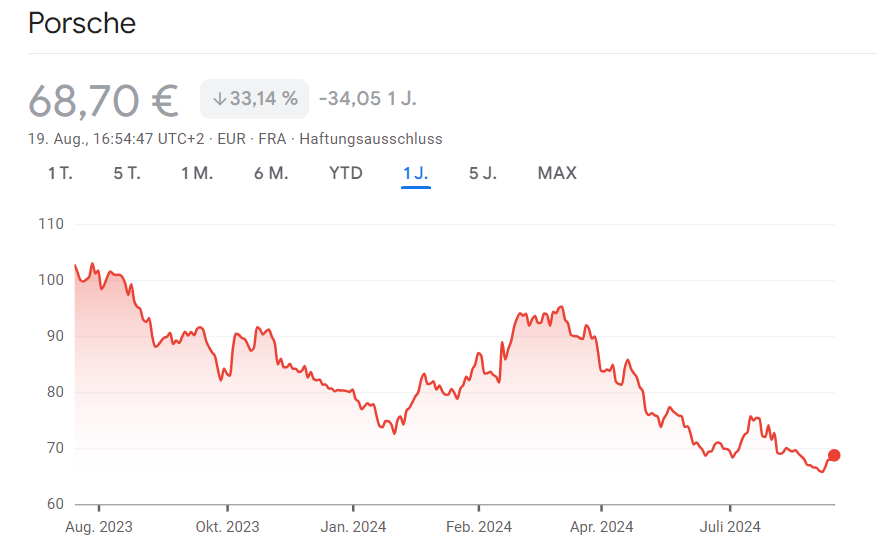Screen dimensions: 877x560
Task: Click the 33,14 % change badge
Action: [x=254, y=99]
